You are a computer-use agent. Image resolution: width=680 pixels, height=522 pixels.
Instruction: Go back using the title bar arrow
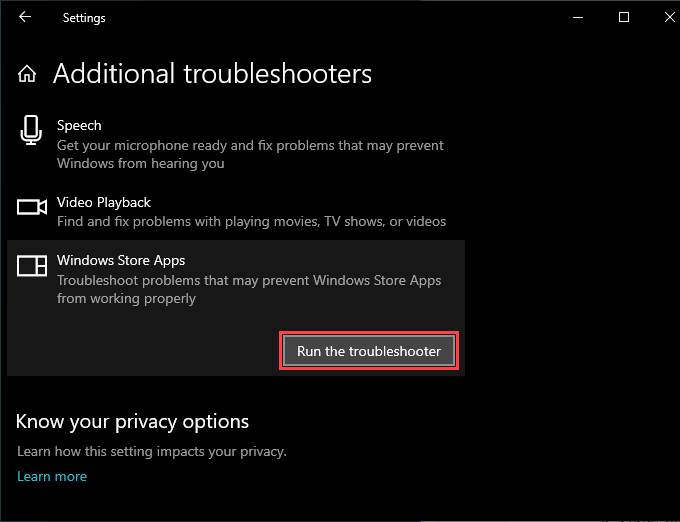(x=25, y=17)
